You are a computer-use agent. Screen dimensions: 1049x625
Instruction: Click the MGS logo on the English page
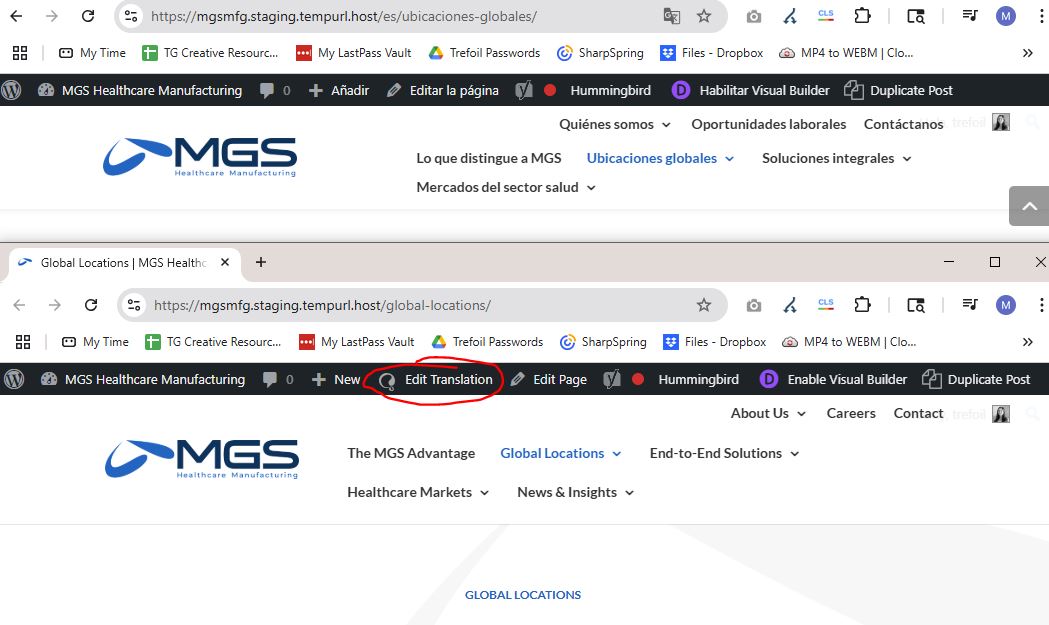202,459
